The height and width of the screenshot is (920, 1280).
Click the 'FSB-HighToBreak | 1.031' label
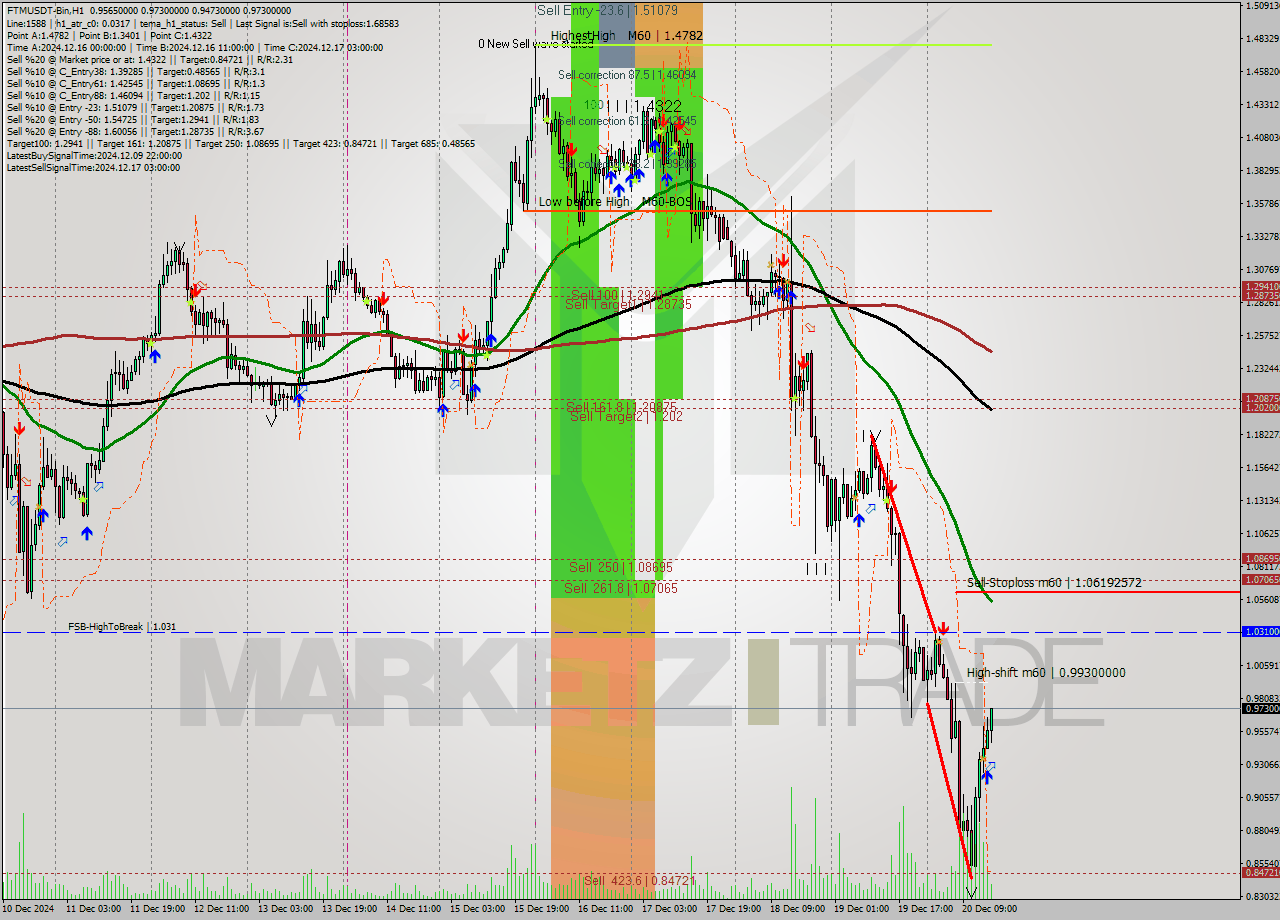(x=122, y=627)
